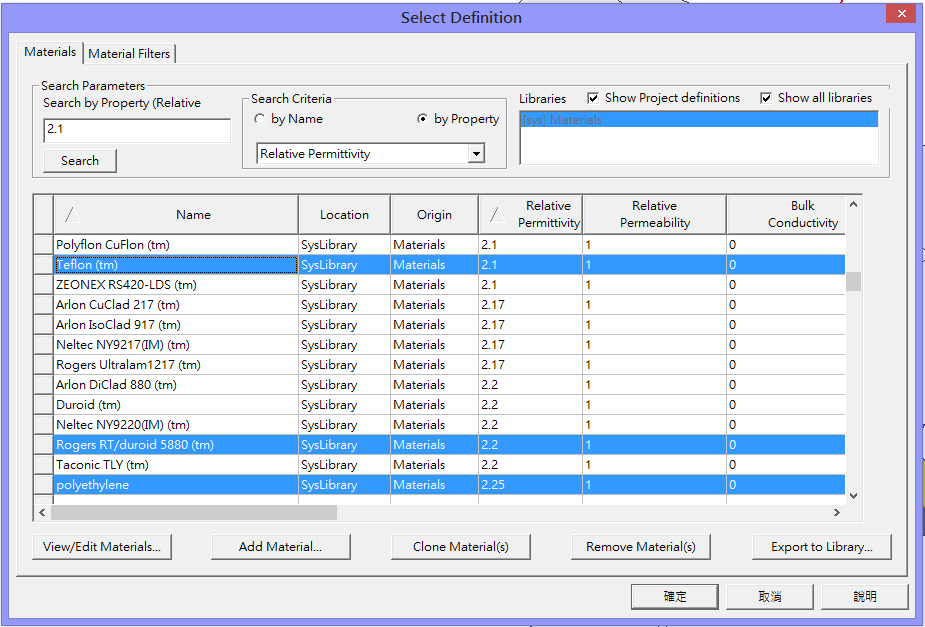Click permittivity cell 2.25 of polyethylene
This screenshot has width=925, height=627.
click(x=530, y=485)
